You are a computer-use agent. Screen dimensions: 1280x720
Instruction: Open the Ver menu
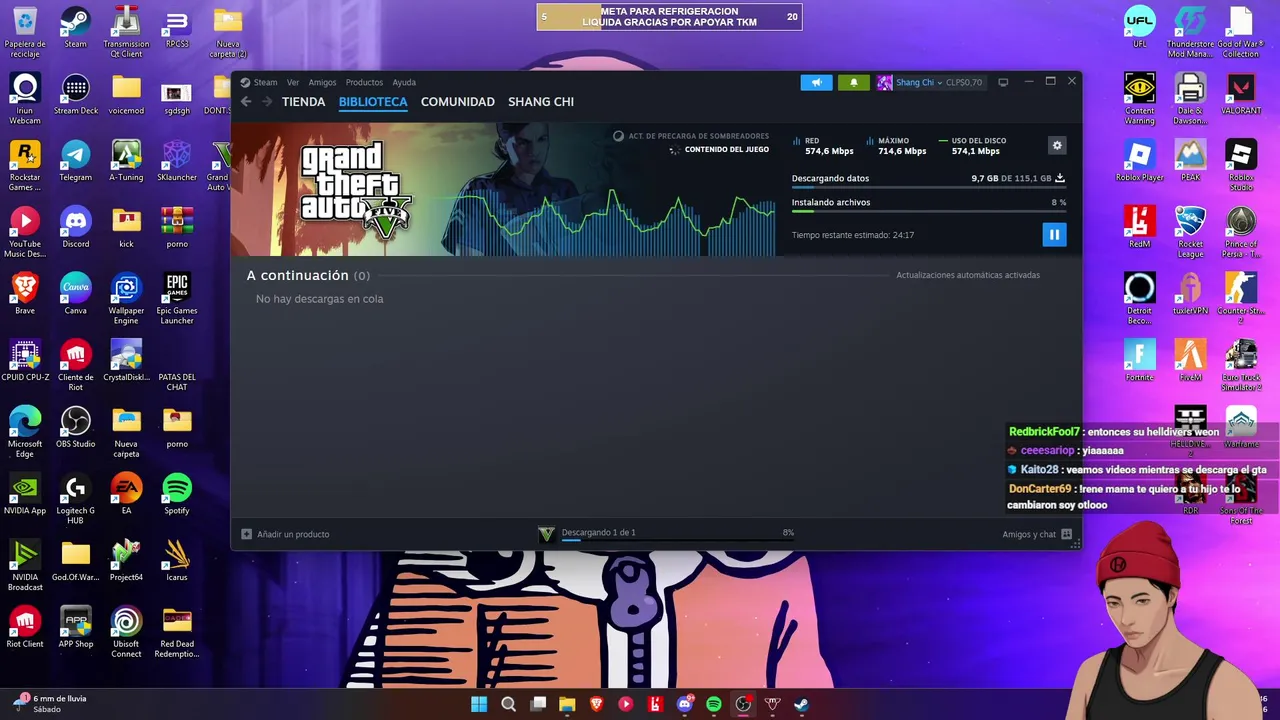(293, 83)
